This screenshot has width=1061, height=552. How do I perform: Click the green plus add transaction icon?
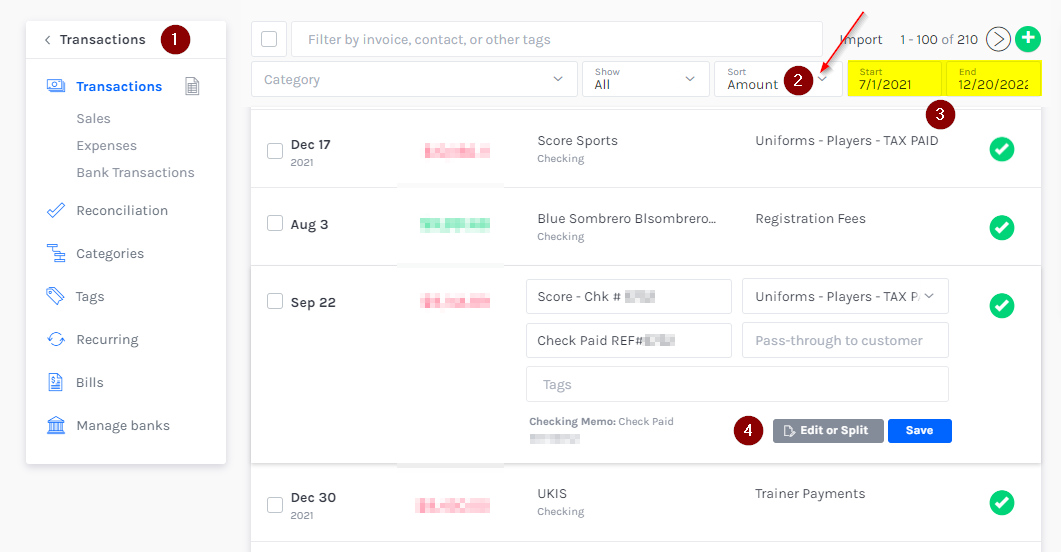pyautogui.click(x=1028, y=39)
